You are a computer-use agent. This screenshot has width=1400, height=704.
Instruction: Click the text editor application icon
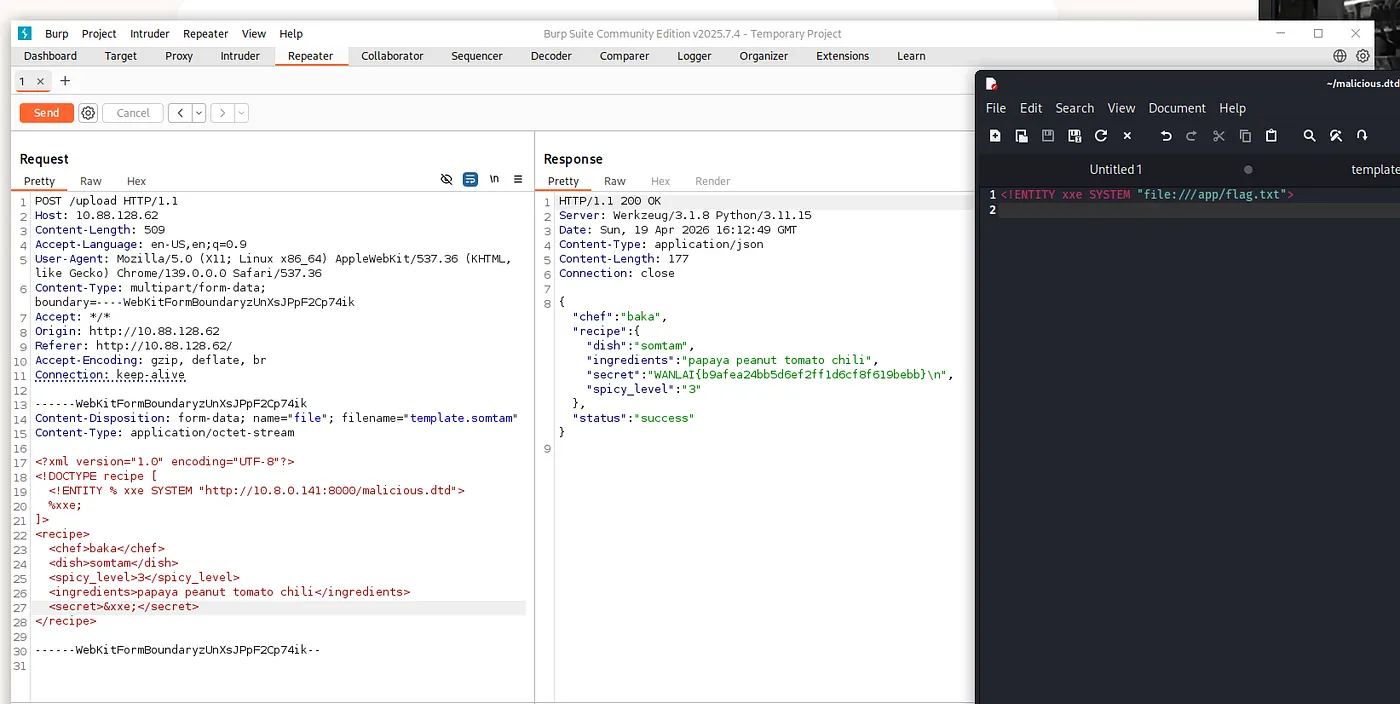tap(991, 84)
